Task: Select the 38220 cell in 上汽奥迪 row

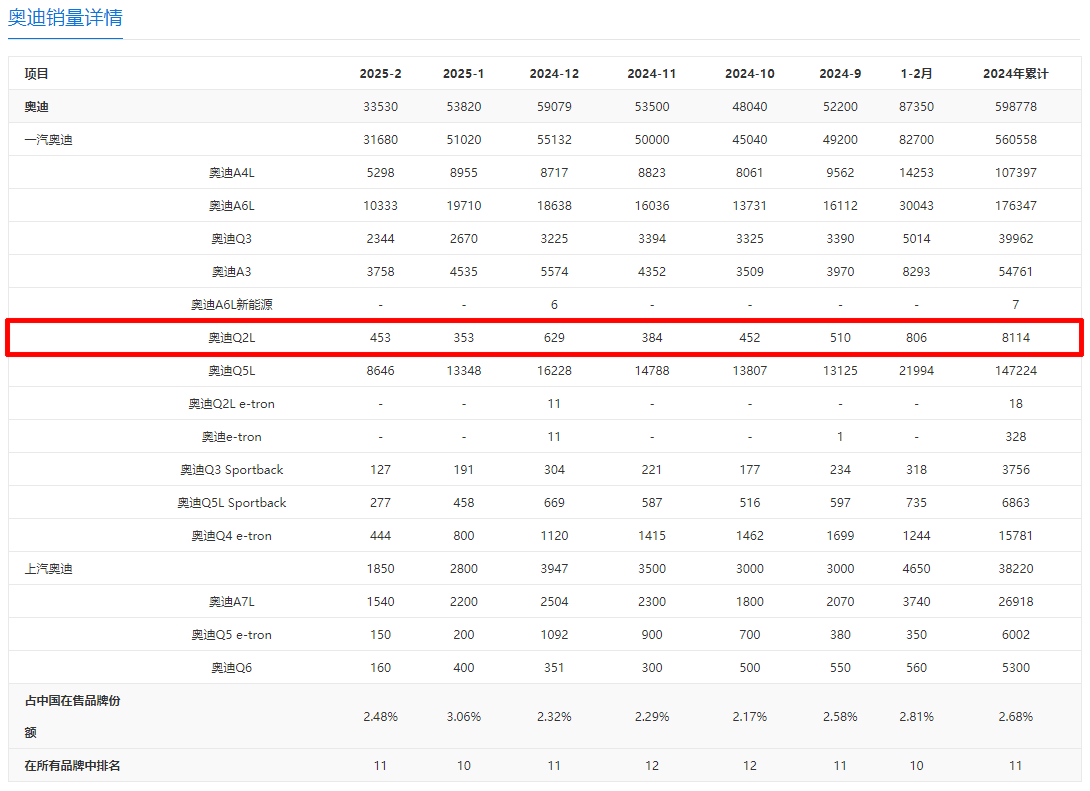Action: [1016, 569]
